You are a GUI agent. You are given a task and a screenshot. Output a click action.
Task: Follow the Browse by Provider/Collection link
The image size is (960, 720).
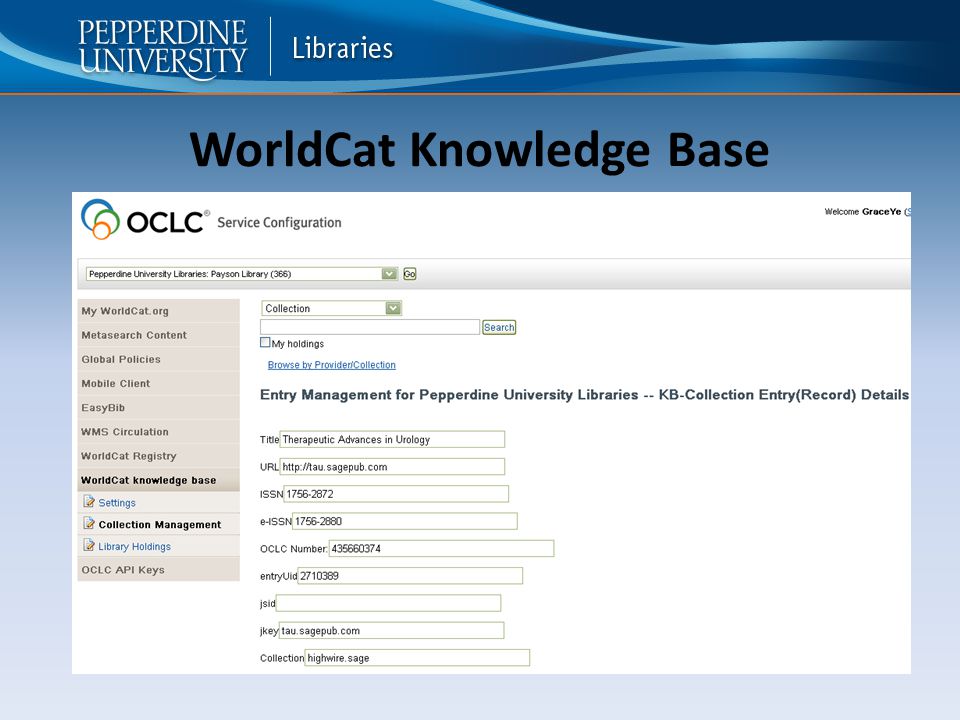coord(331,365)
